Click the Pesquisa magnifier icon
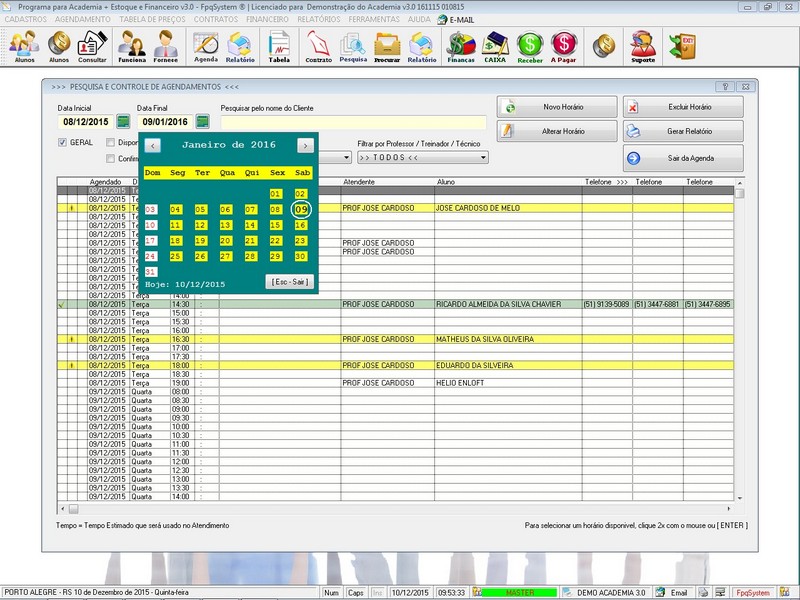Screen dimensions: 800x600 353,46
